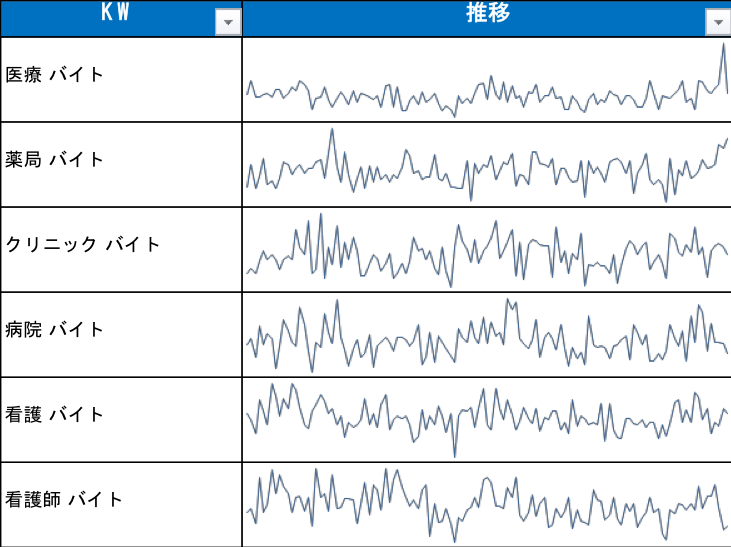Select the 病院 バイト trend sparkline
731x547 pixels.
click(x=486, y=336)
